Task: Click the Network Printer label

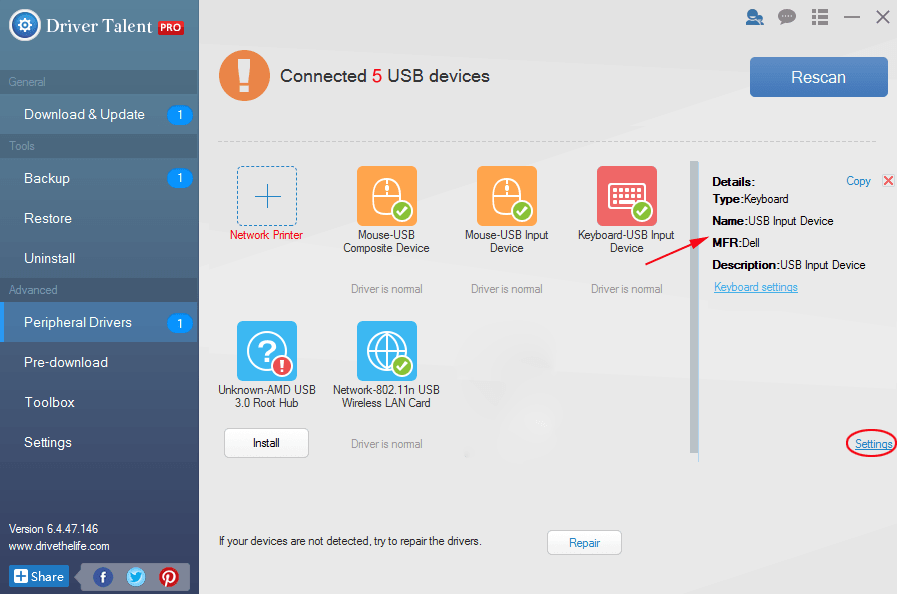Action: click(267, 235)
